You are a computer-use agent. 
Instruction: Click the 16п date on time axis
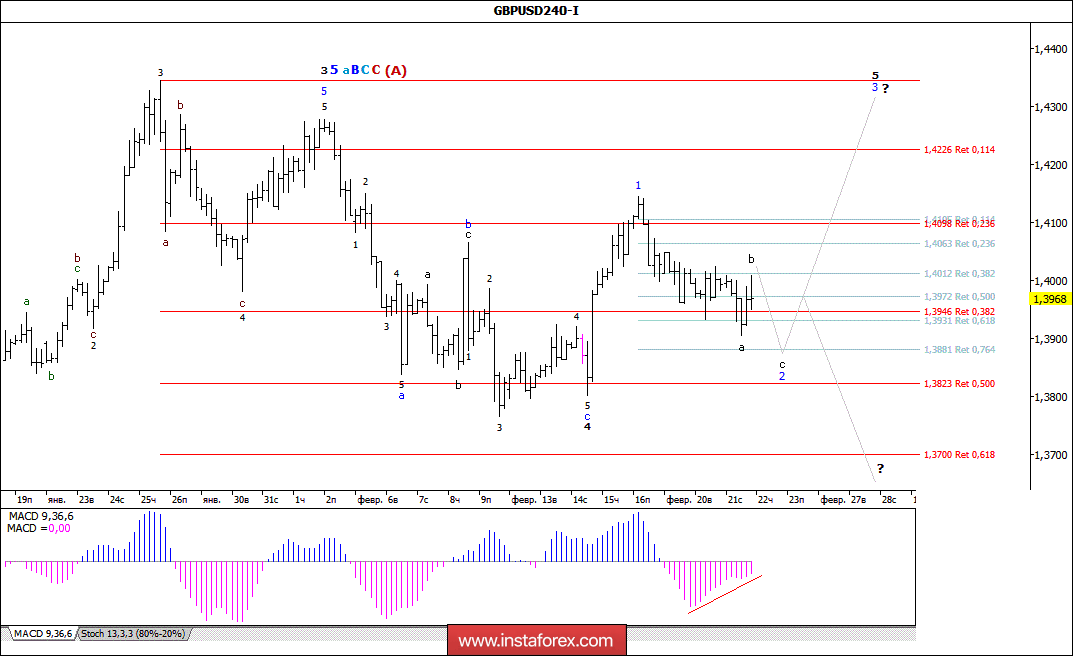[642, 500]
